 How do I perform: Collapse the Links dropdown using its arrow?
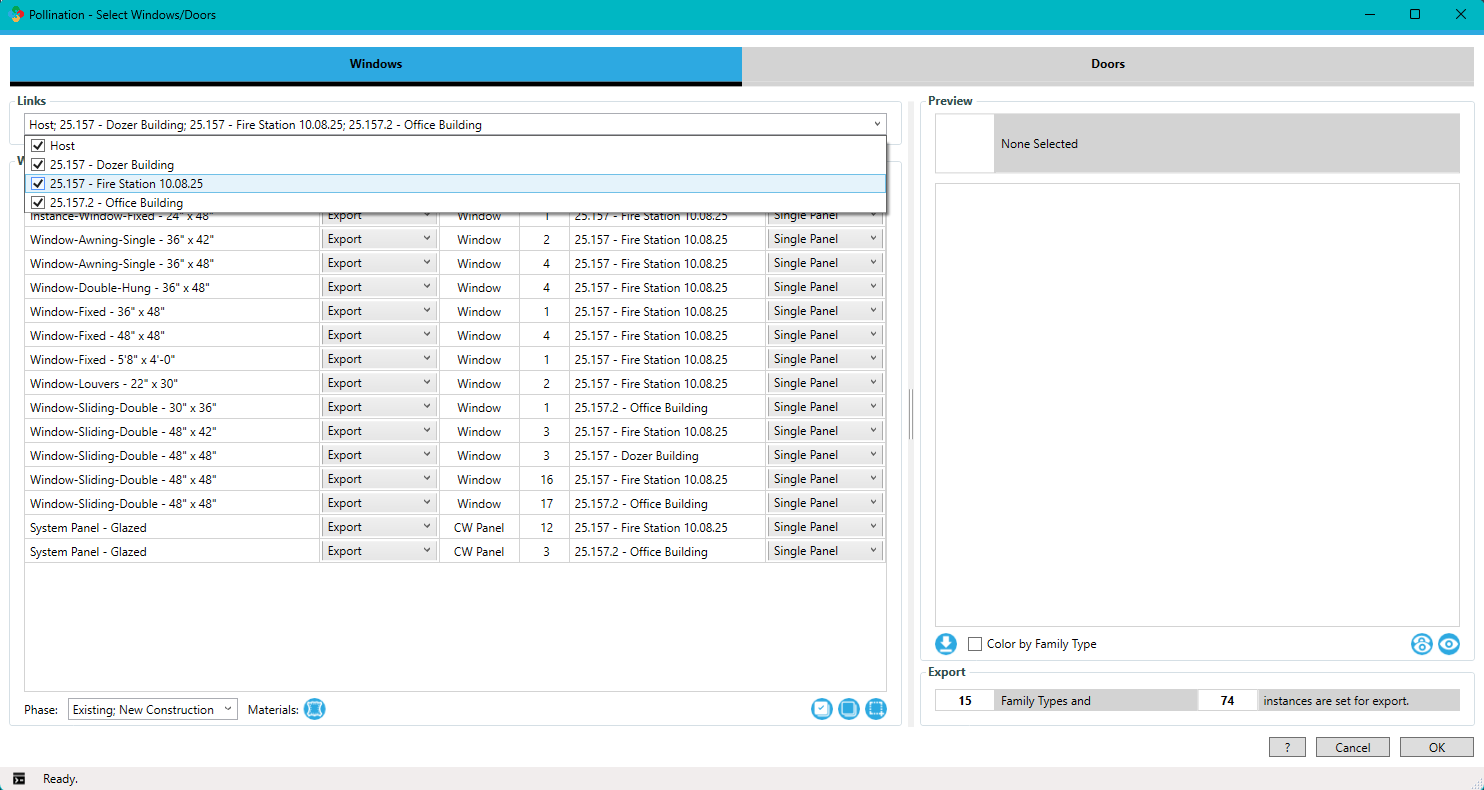[x=877, y=125]
